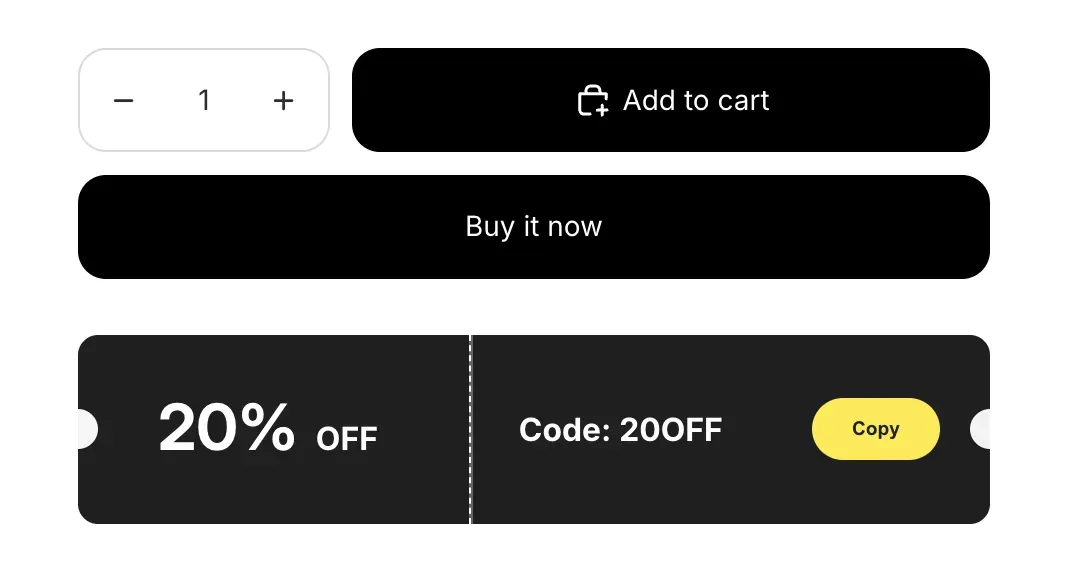Screen dimensions: 1072x582
Task: Click the Buy it now label text
Action: [x=533, y=226]
